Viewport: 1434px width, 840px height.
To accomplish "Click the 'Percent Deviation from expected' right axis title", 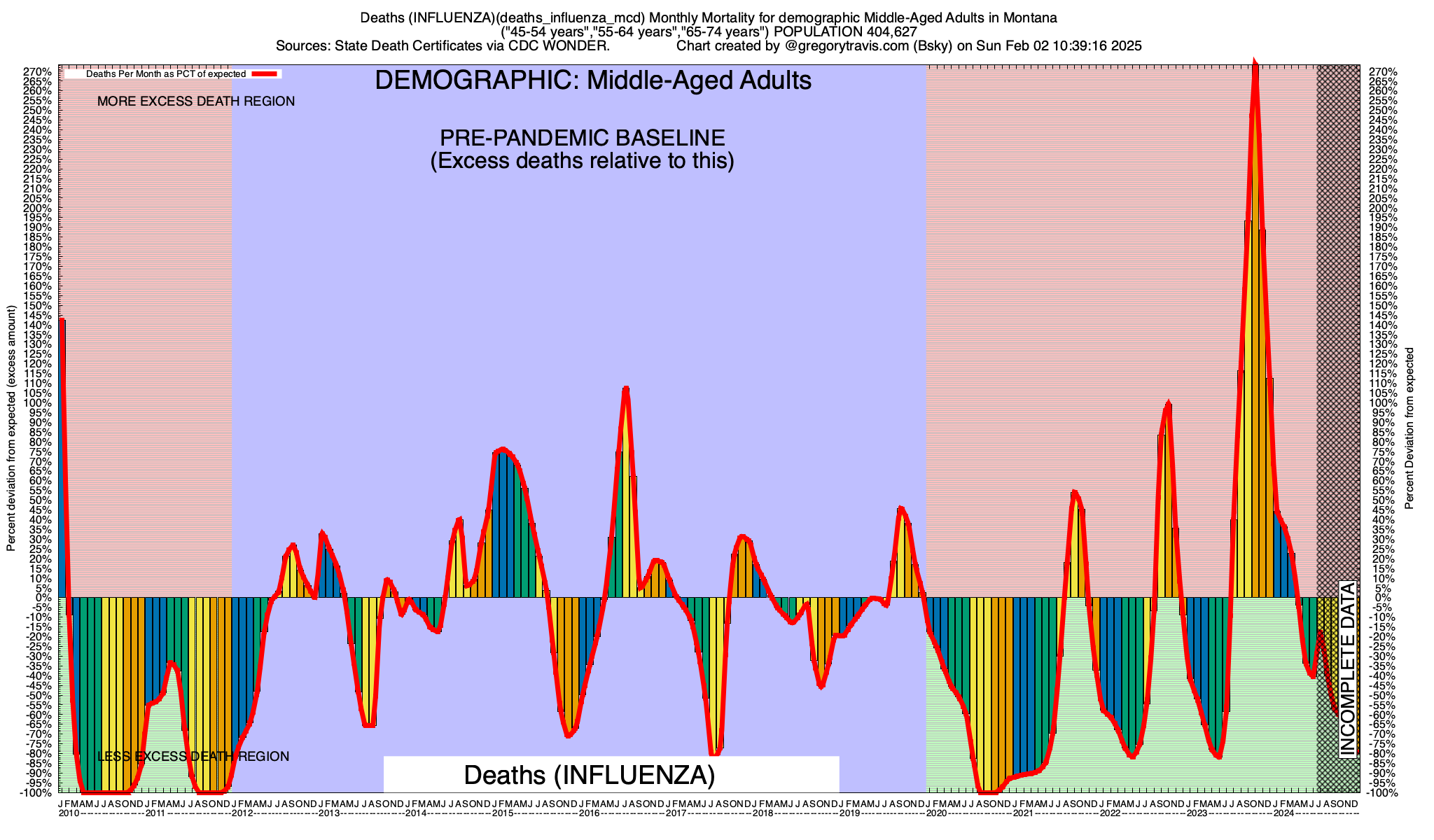I will point(1409,428).
